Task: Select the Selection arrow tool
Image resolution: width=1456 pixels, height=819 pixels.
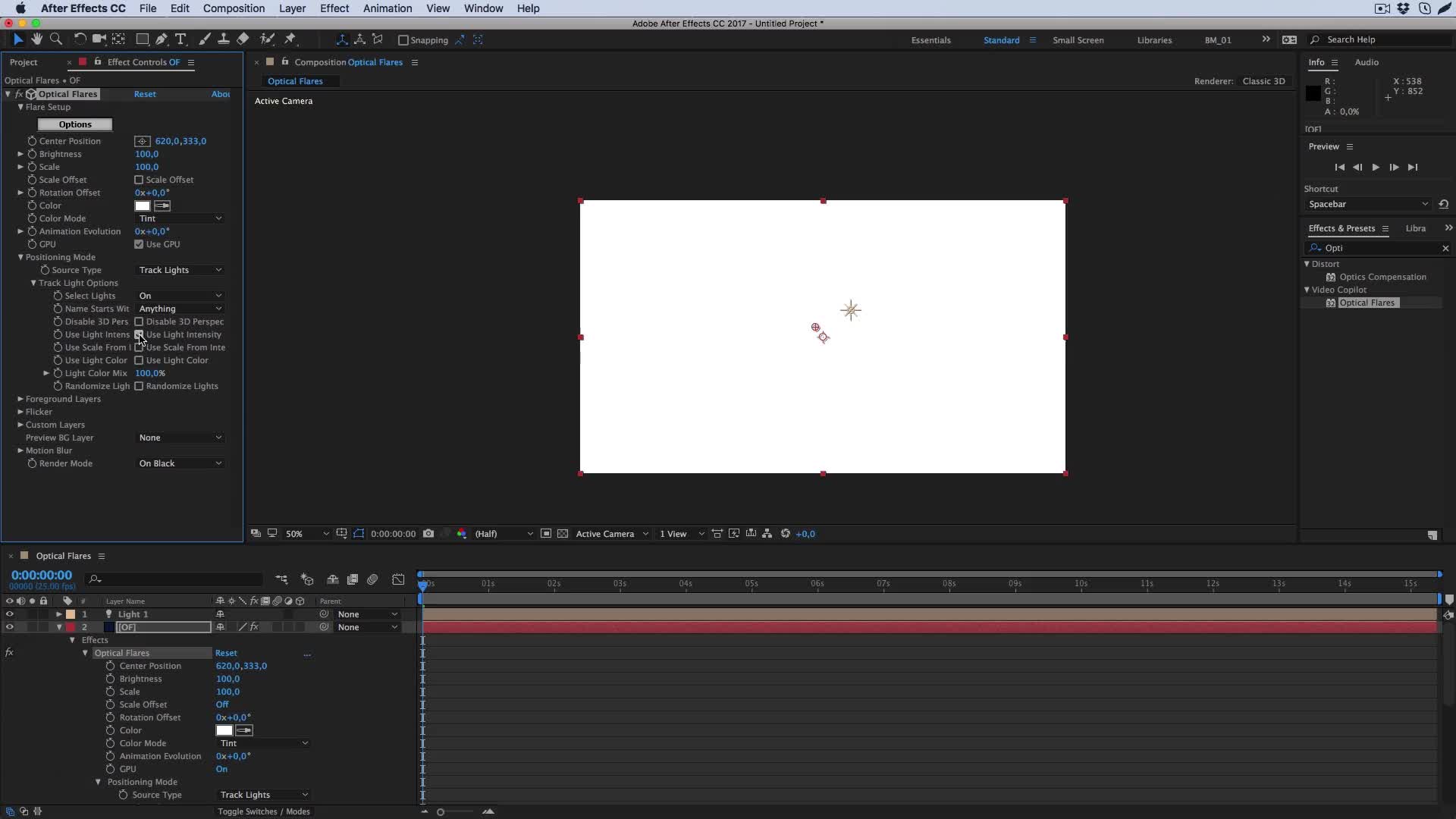Action: (x=18, y=39)
